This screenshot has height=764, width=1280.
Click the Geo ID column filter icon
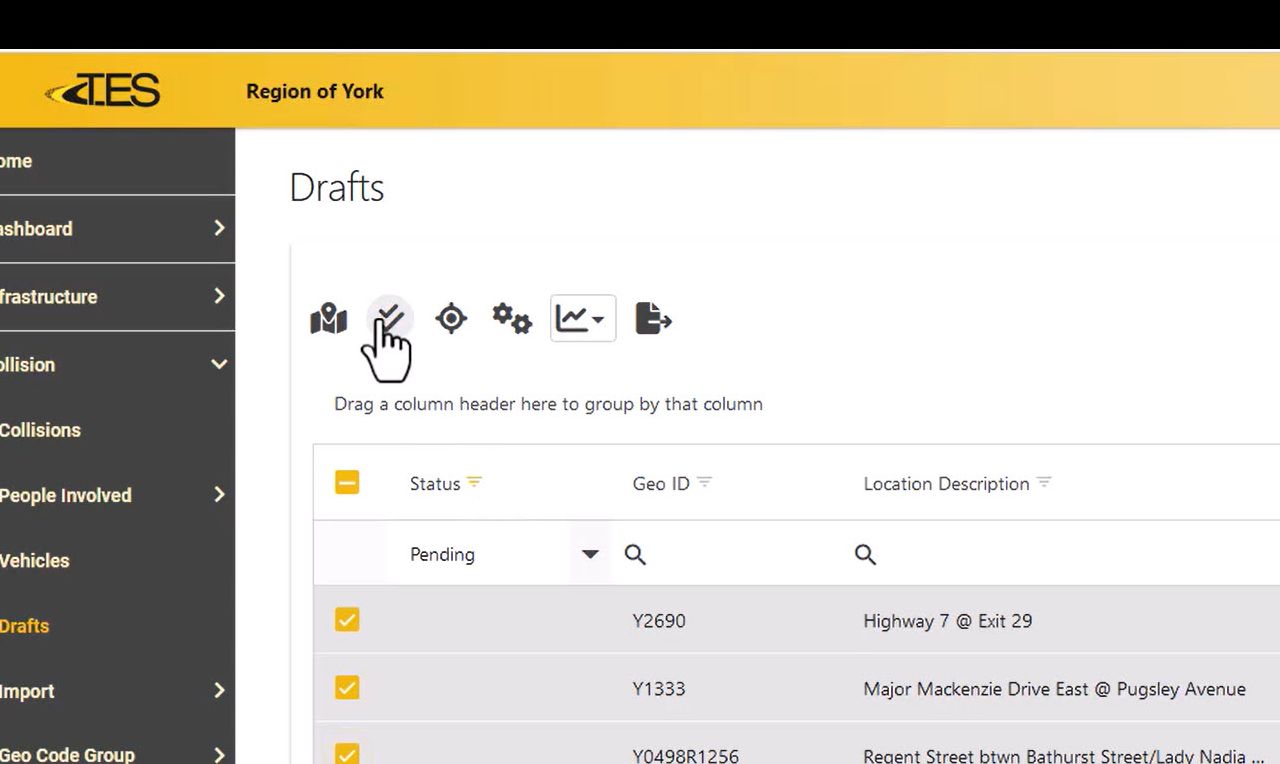click(704, 482)
